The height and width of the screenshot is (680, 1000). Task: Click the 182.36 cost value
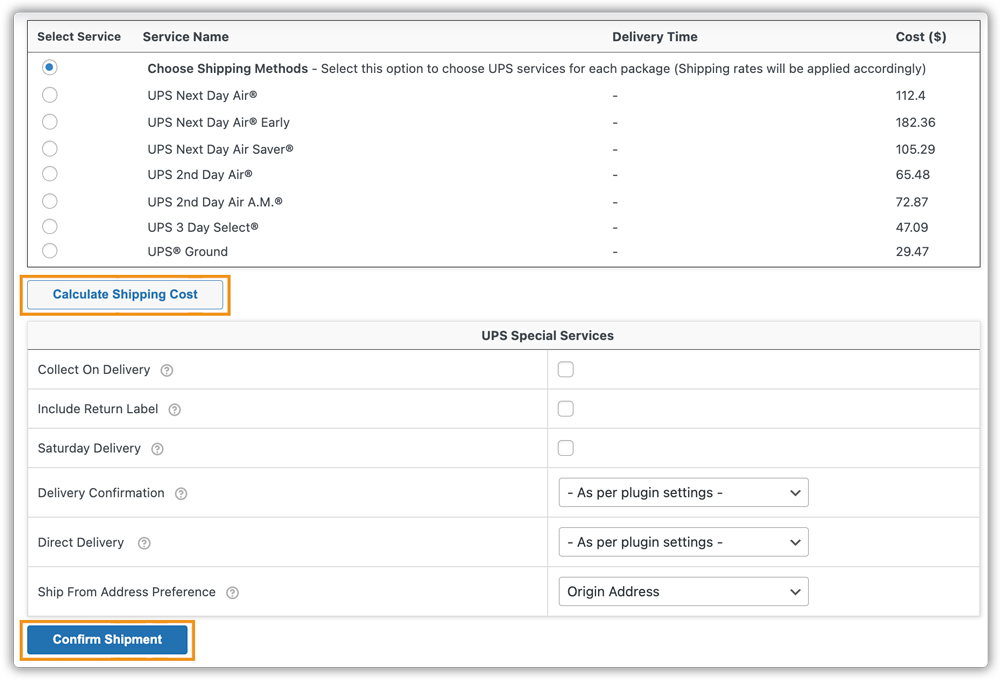[915, 122]
